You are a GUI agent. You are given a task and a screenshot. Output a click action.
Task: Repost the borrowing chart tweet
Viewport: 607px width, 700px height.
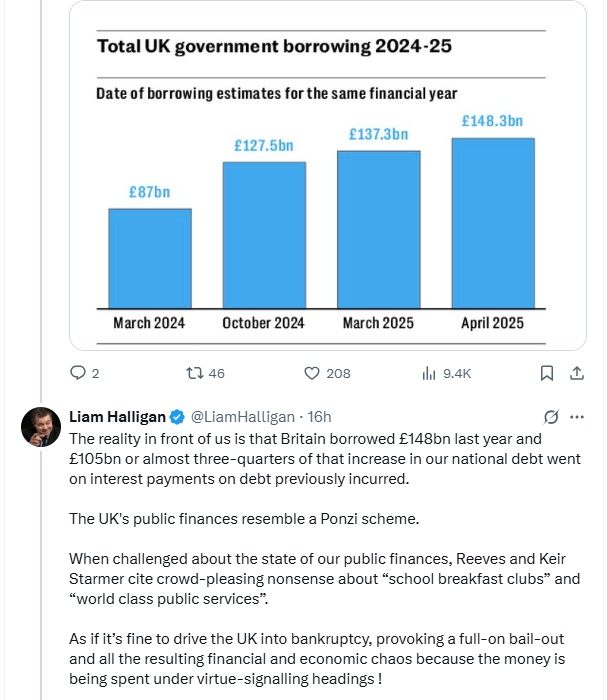pyautogui.click(x=195, y=373)
